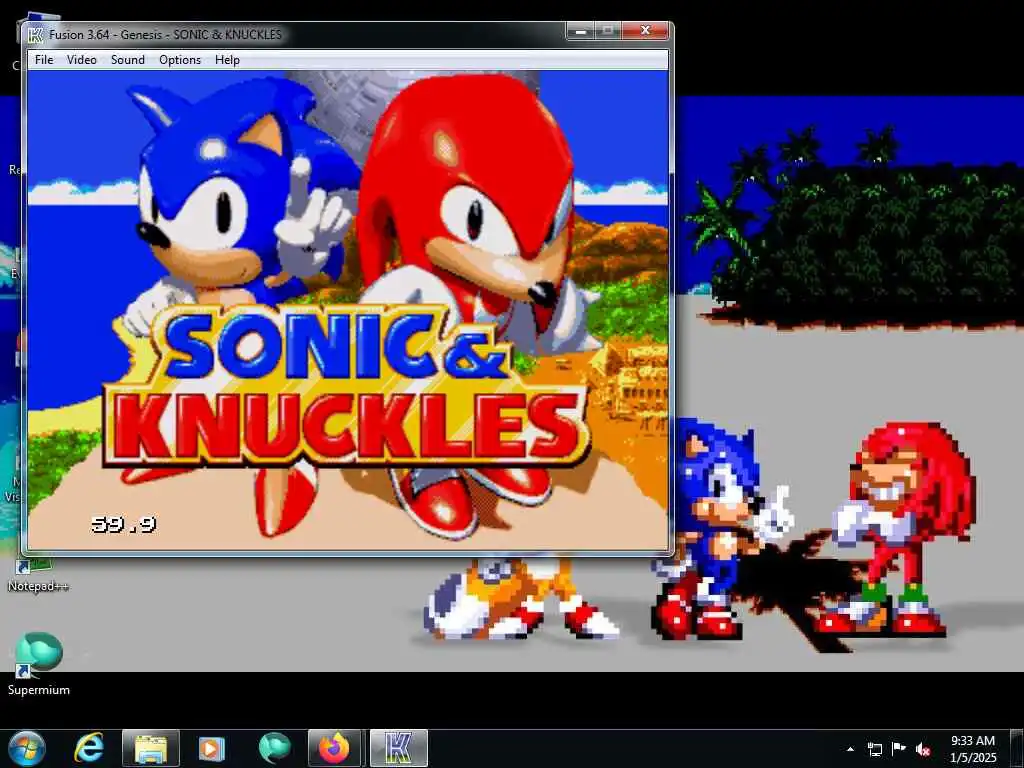
Task: Open the Options menu
Action: [x=180, y=59]
